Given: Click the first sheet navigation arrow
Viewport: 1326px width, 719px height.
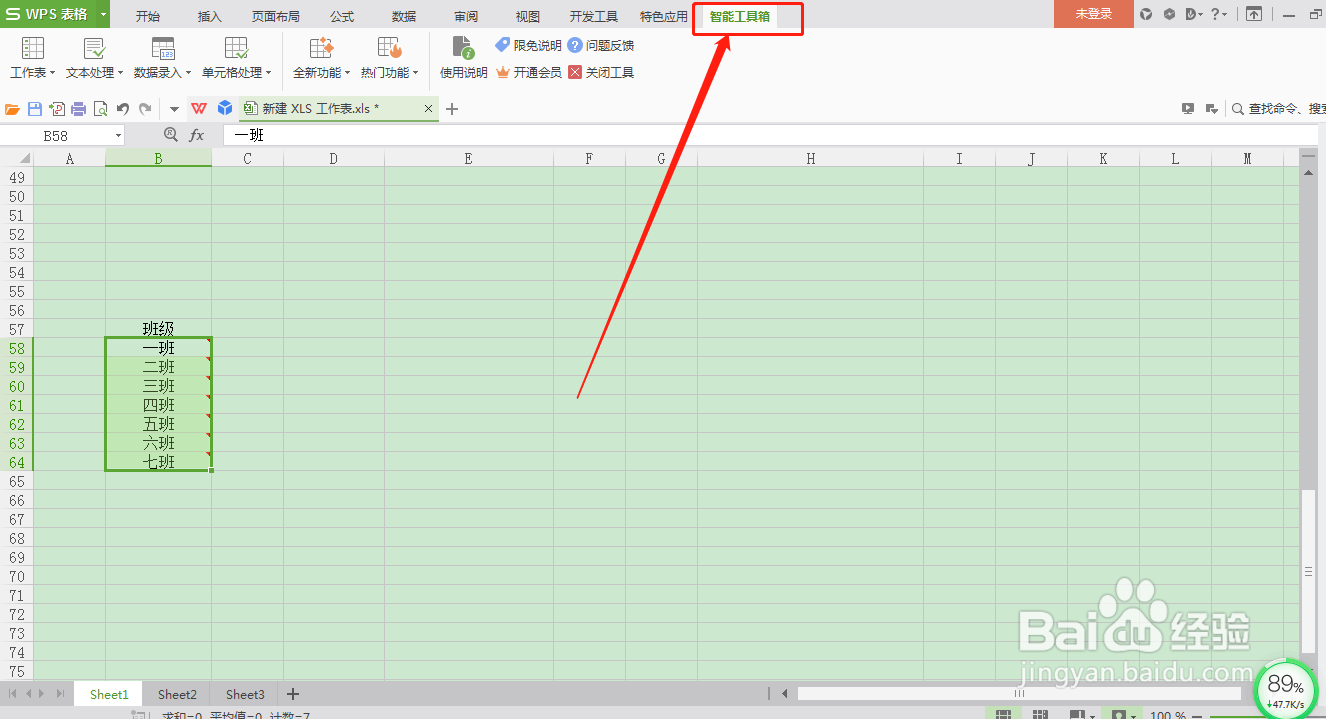Looking at the screenshot, I should point(12,694).
